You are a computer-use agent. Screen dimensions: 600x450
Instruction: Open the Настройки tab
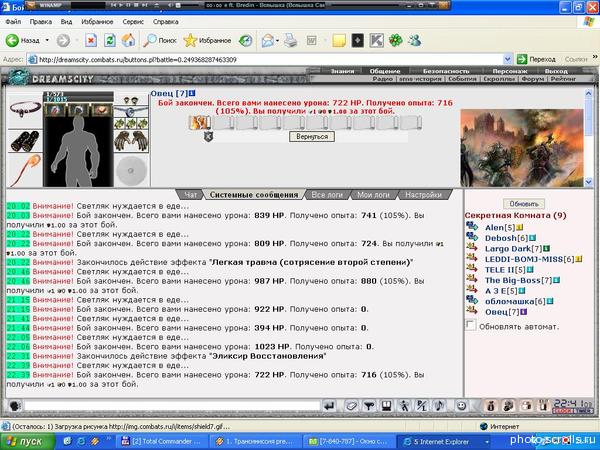point(423,195)
